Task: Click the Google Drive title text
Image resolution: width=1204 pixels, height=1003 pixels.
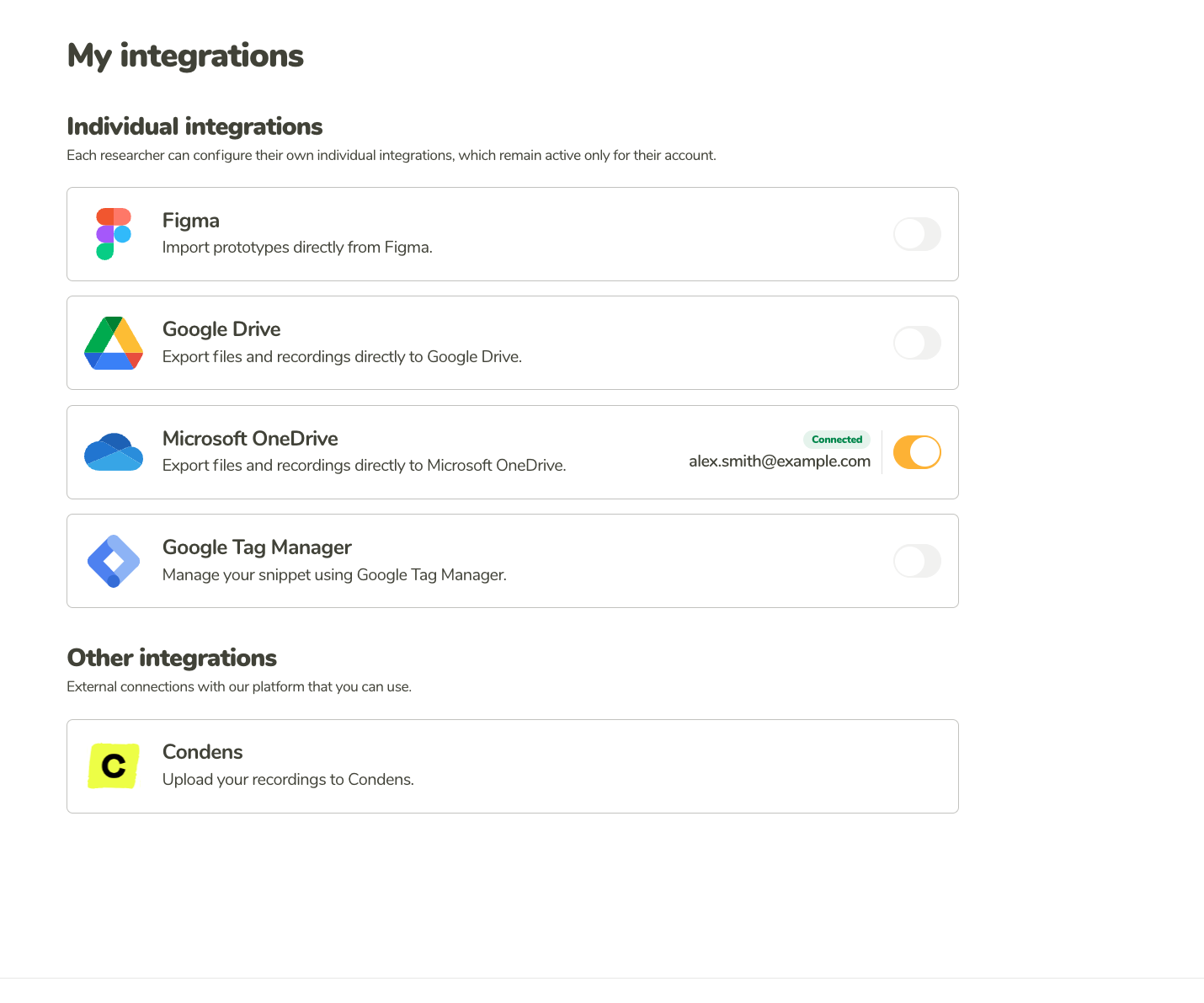Action: pos(221,329)
